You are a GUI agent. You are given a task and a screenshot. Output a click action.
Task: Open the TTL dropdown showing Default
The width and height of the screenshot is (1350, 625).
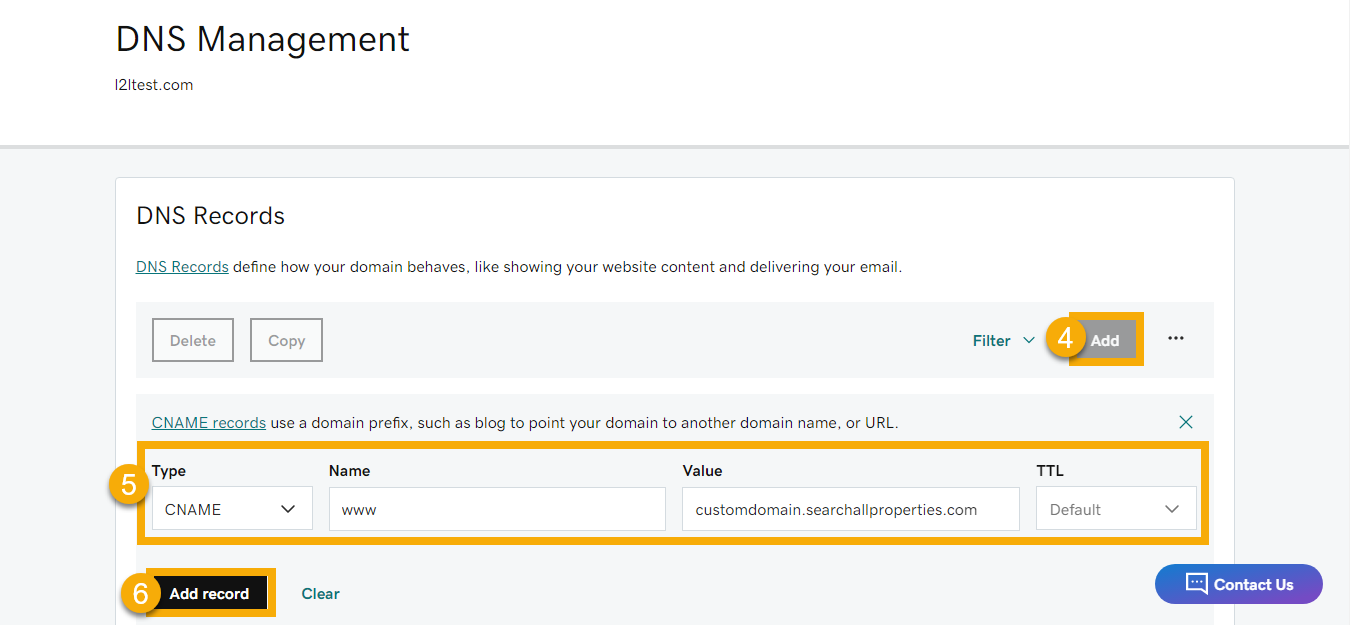point(1116,508)
